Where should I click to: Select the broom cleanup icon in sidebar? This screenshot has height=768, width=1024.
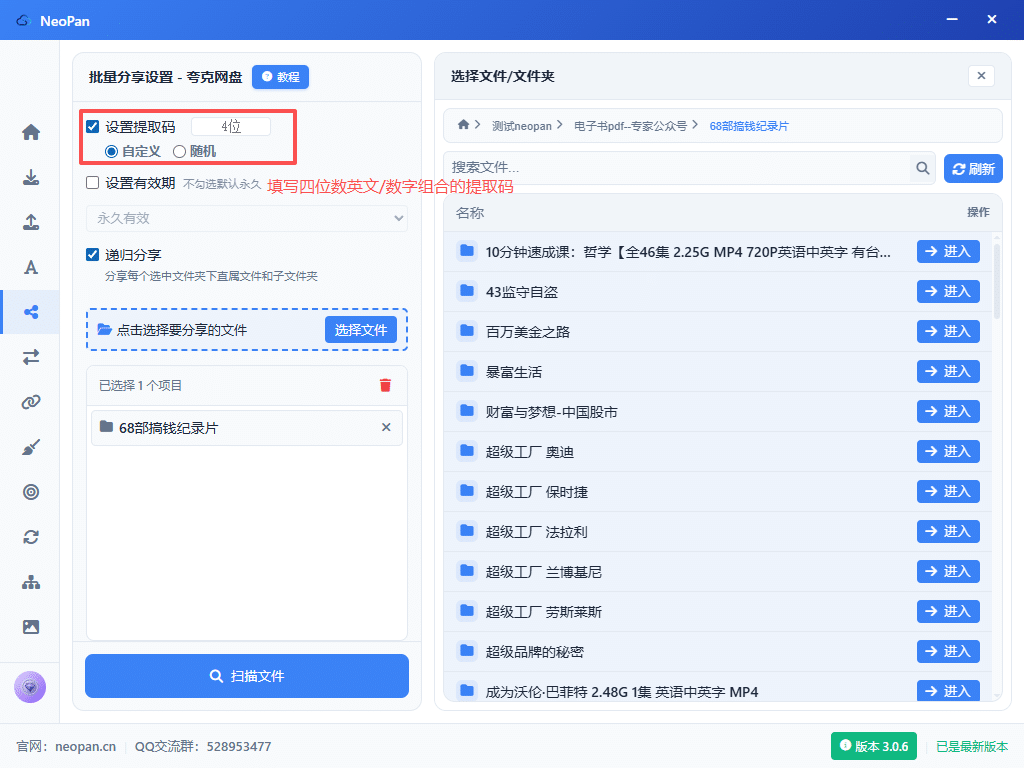pyautogui.click(x=31, y=447)
